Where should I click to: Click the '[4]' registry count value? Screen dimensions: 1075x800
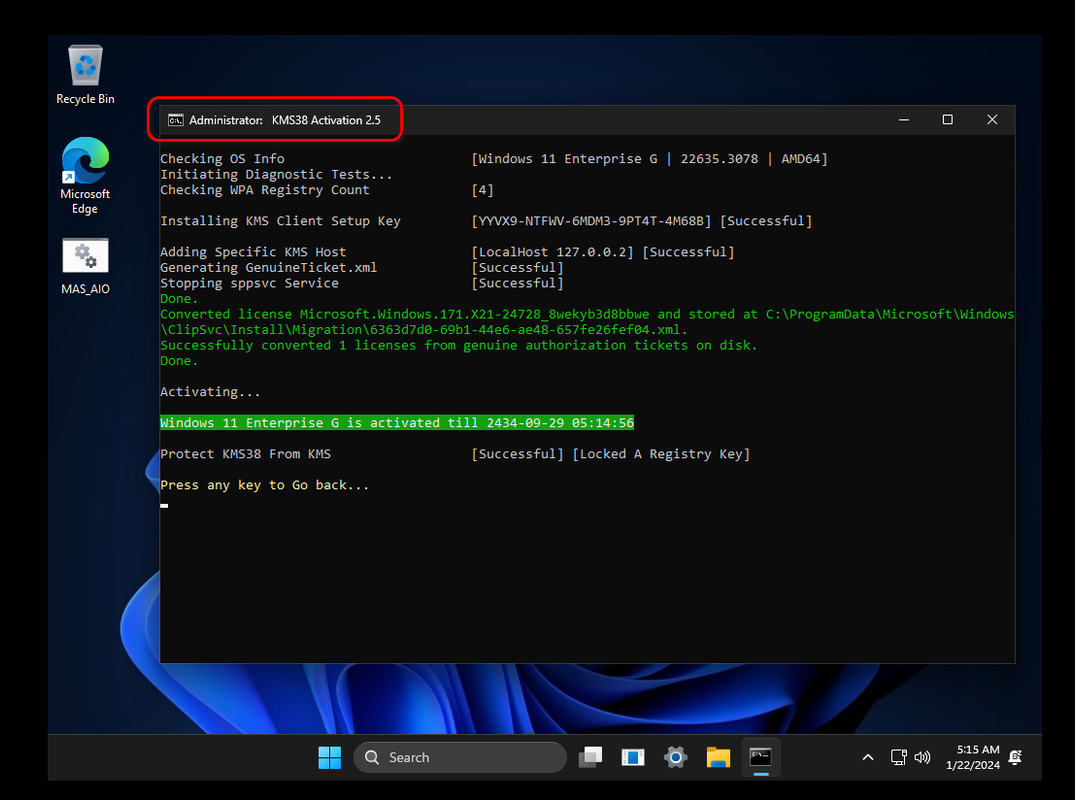click(x=482, y=190)
